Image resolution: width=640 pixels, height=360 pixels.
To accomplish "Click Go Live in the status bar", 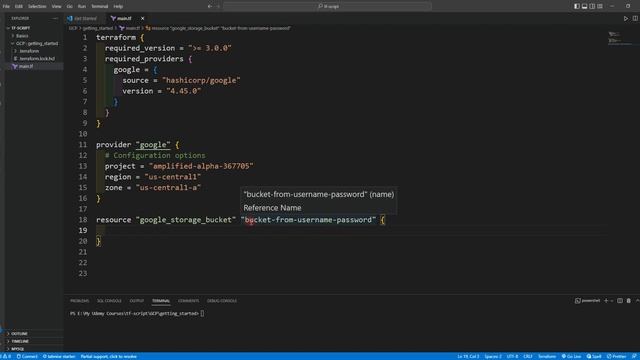I will [571, 356].
